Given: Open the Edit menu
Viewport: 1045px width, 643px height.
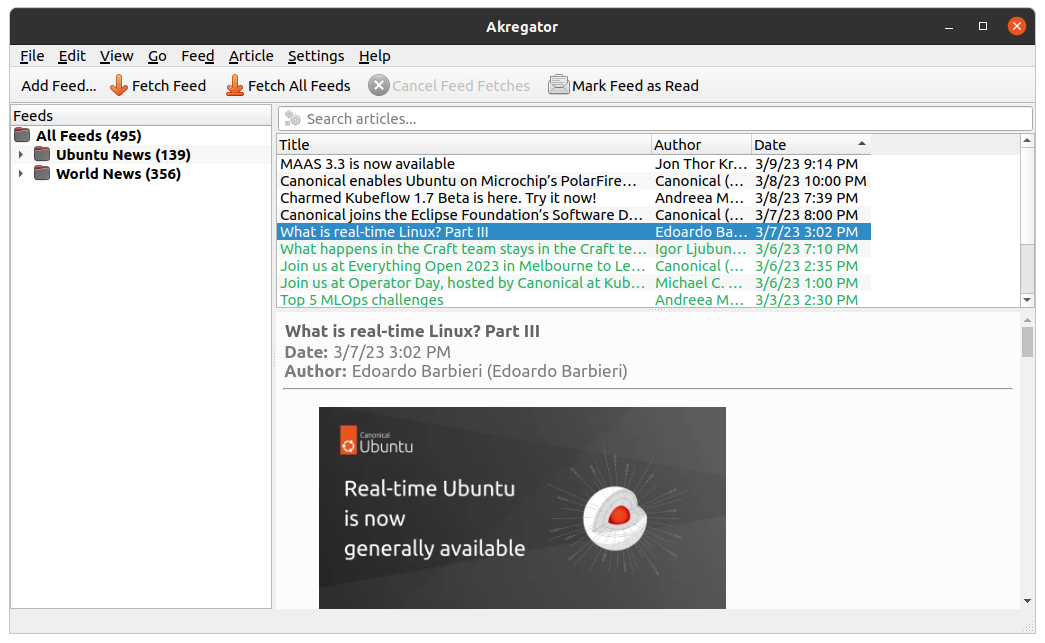Looking at the screenshot, I should pos(72,56).
